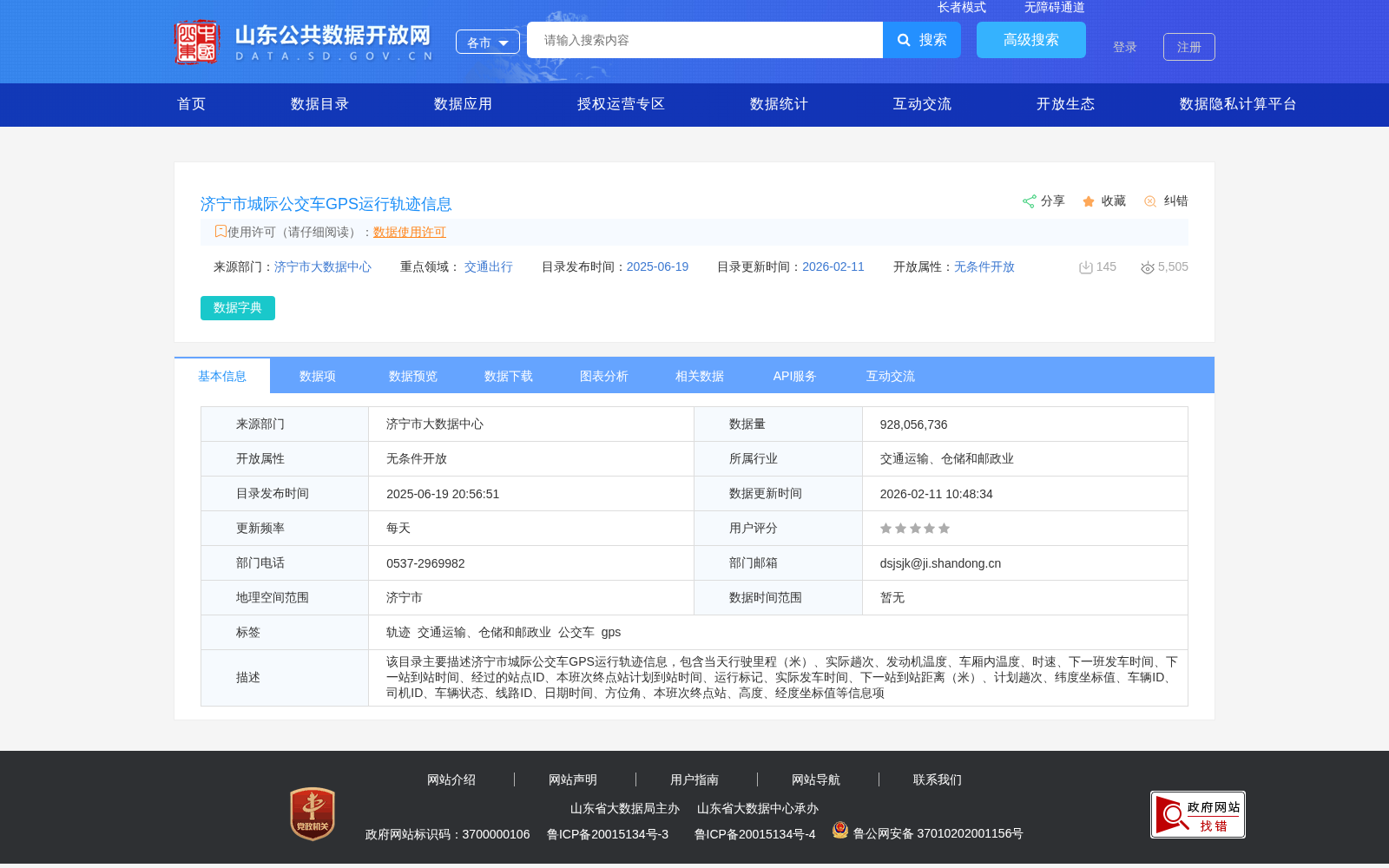Click into the search input field
The width and height of the screenshot is (1389, 868).
point(705,40)
